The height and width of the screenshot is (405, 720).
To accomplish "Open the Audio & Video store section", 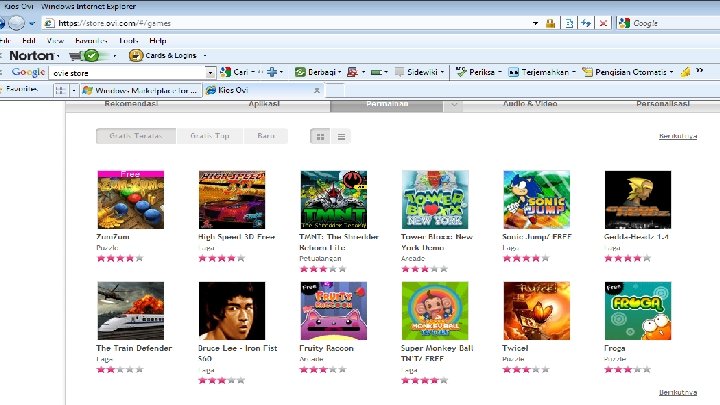I will pos(530,104).
